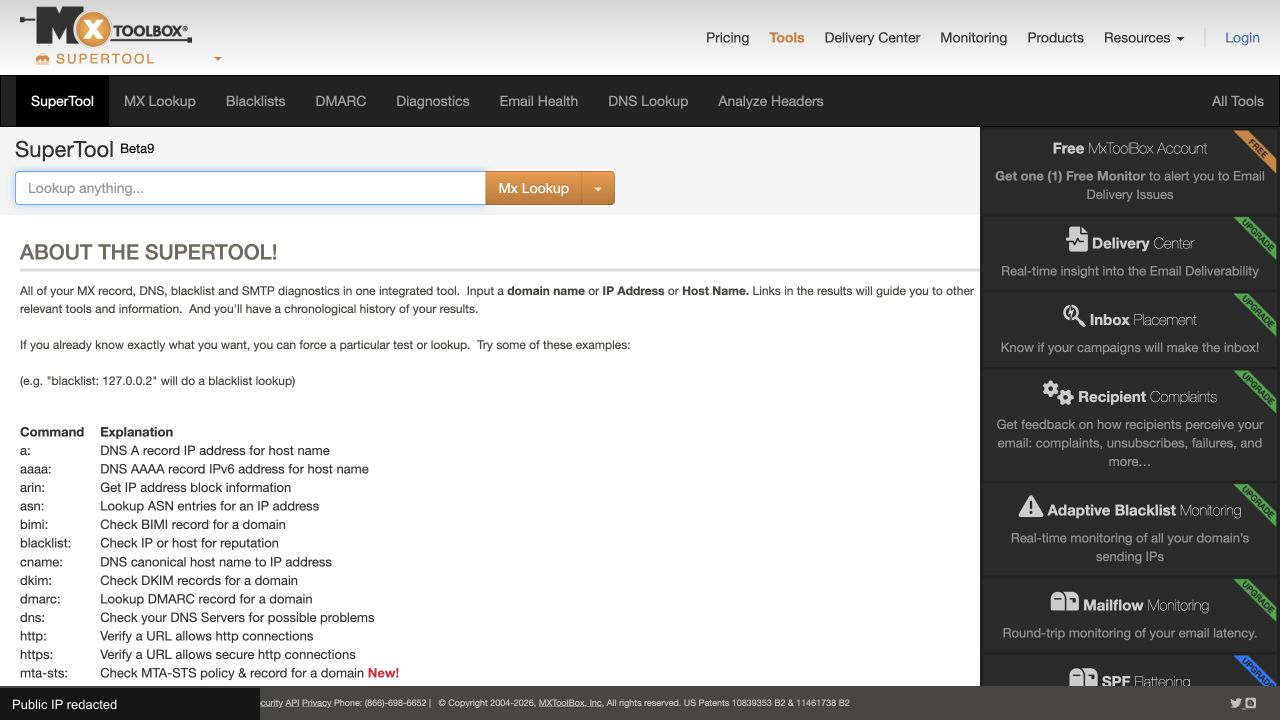Click 'Check BIMI record for a domain' text

[x=193, y=525]
